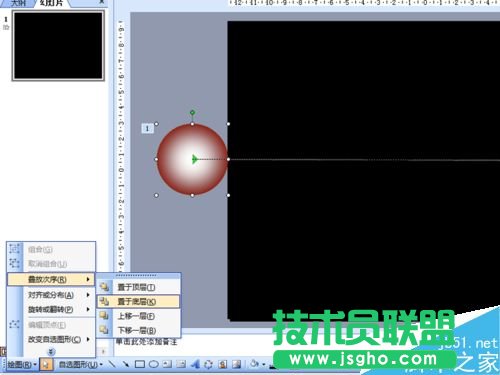This screenshot has height=375, width=500.
Task: Insert a diagram or organization chart
Action: 209,364
